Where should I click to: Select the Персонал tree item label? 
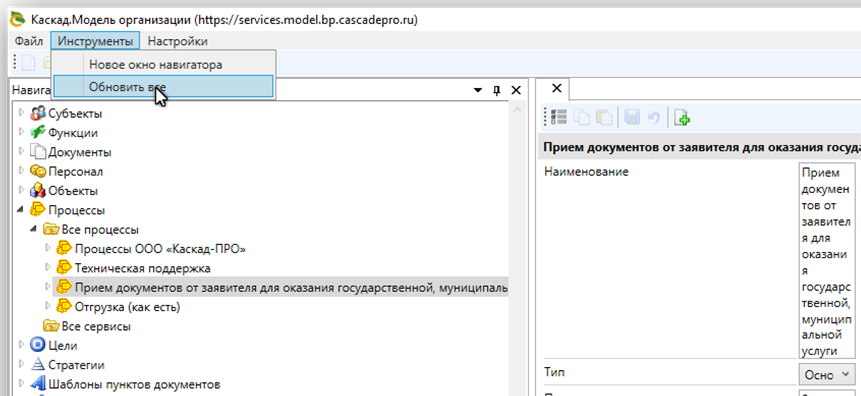pyautogui.click(x=76, y=172)
